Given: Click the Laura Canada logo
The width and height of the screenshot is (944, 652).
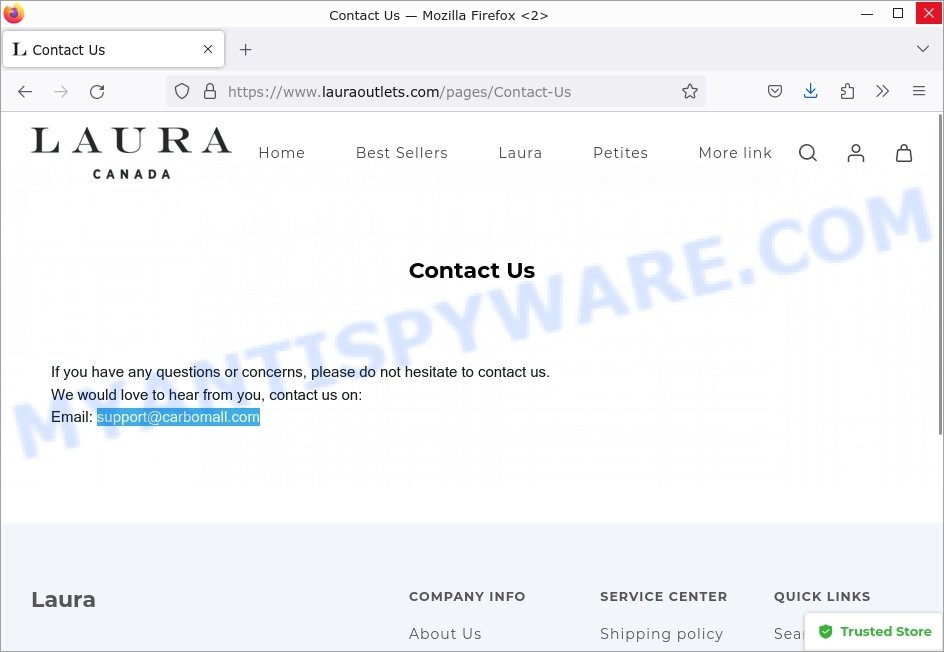Looking at the screenshot, I should pyautogui.click(x=131, y=153).
